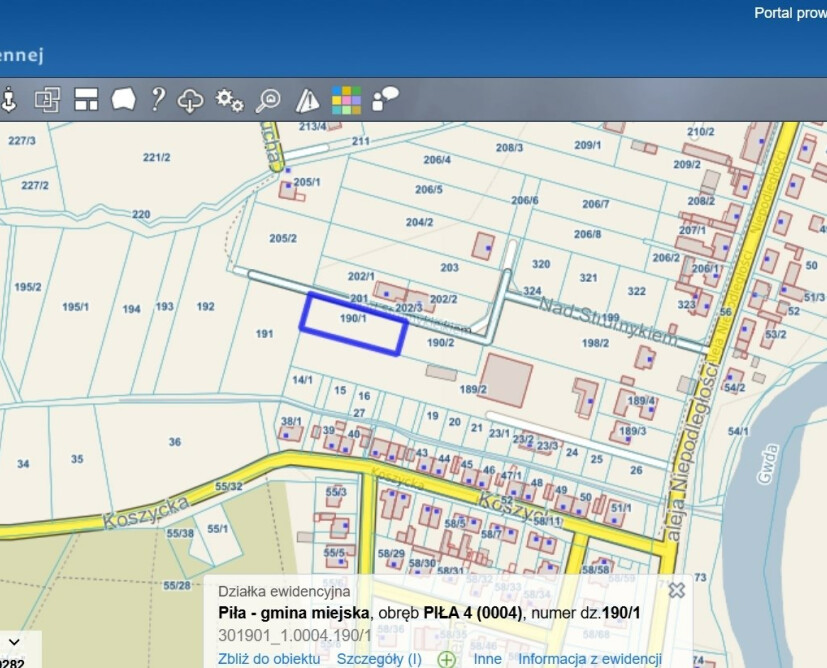
Task: Click the cloud download icon
Action: 190,100
